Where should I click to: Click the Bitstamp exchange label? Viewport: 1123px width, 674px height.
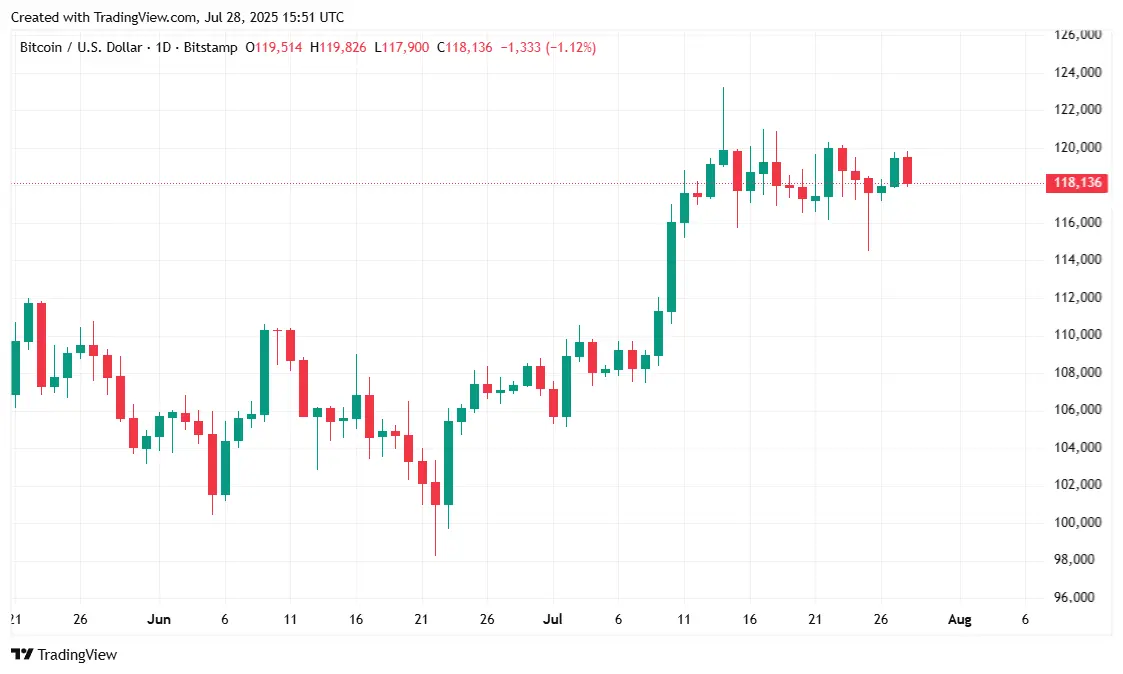(x=211, y=47)
